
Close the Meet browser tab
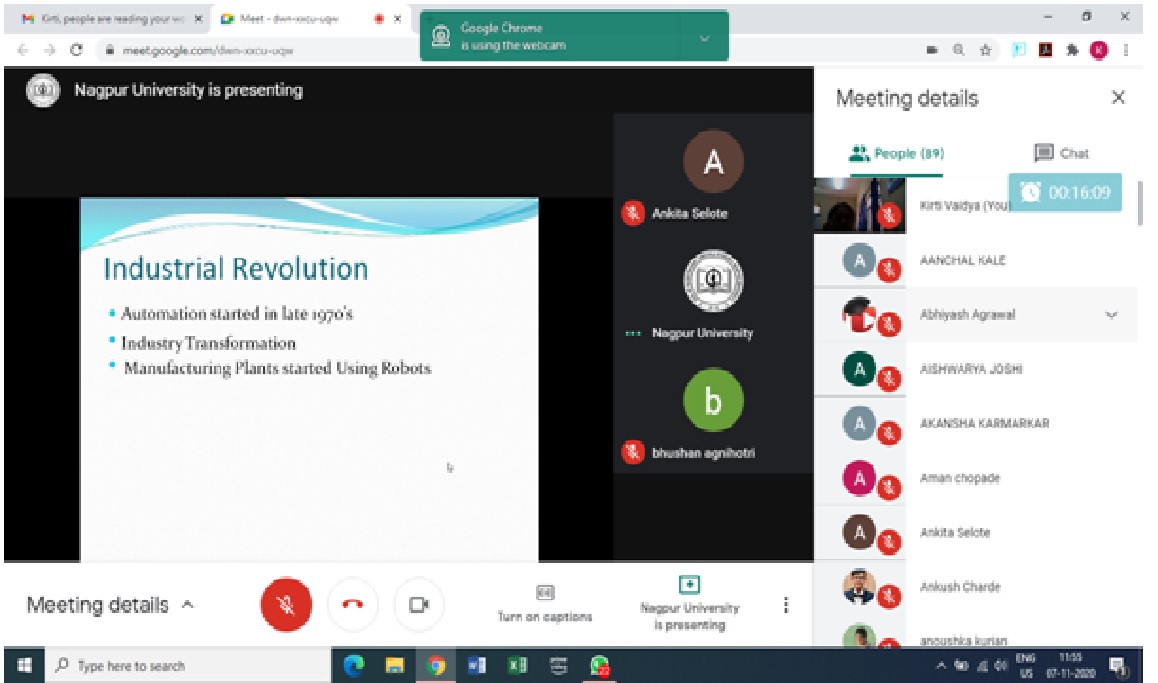click(397, 19)
